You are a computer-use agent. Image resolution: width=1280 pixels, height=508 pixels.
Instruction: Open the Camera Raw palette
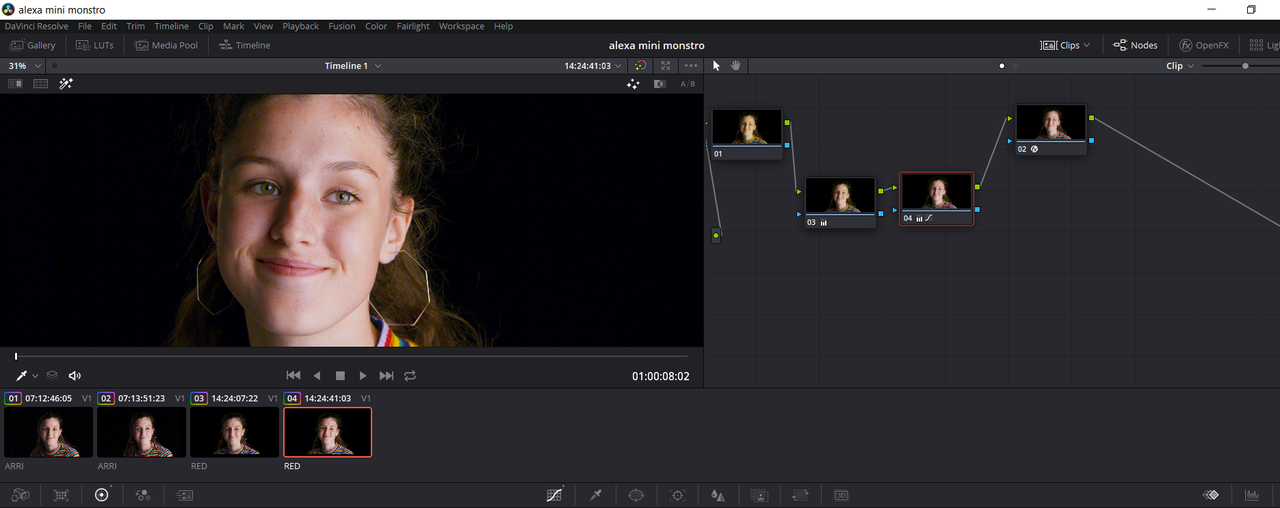coord(20,495)
